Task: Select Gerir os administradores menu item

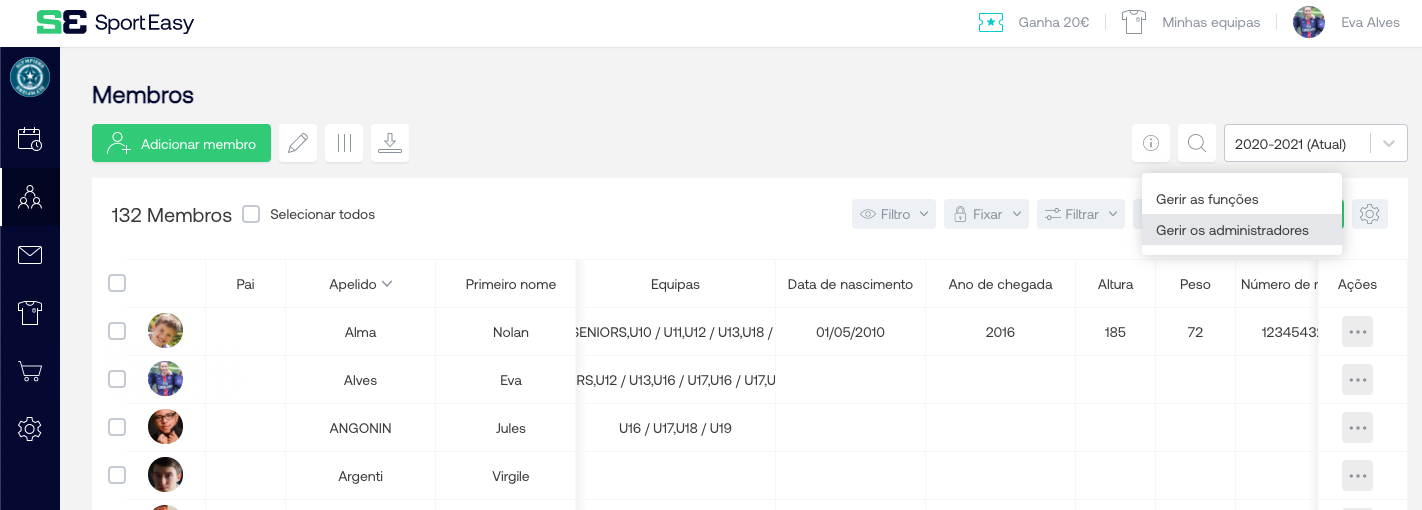Action: (x=1232, y=230)
